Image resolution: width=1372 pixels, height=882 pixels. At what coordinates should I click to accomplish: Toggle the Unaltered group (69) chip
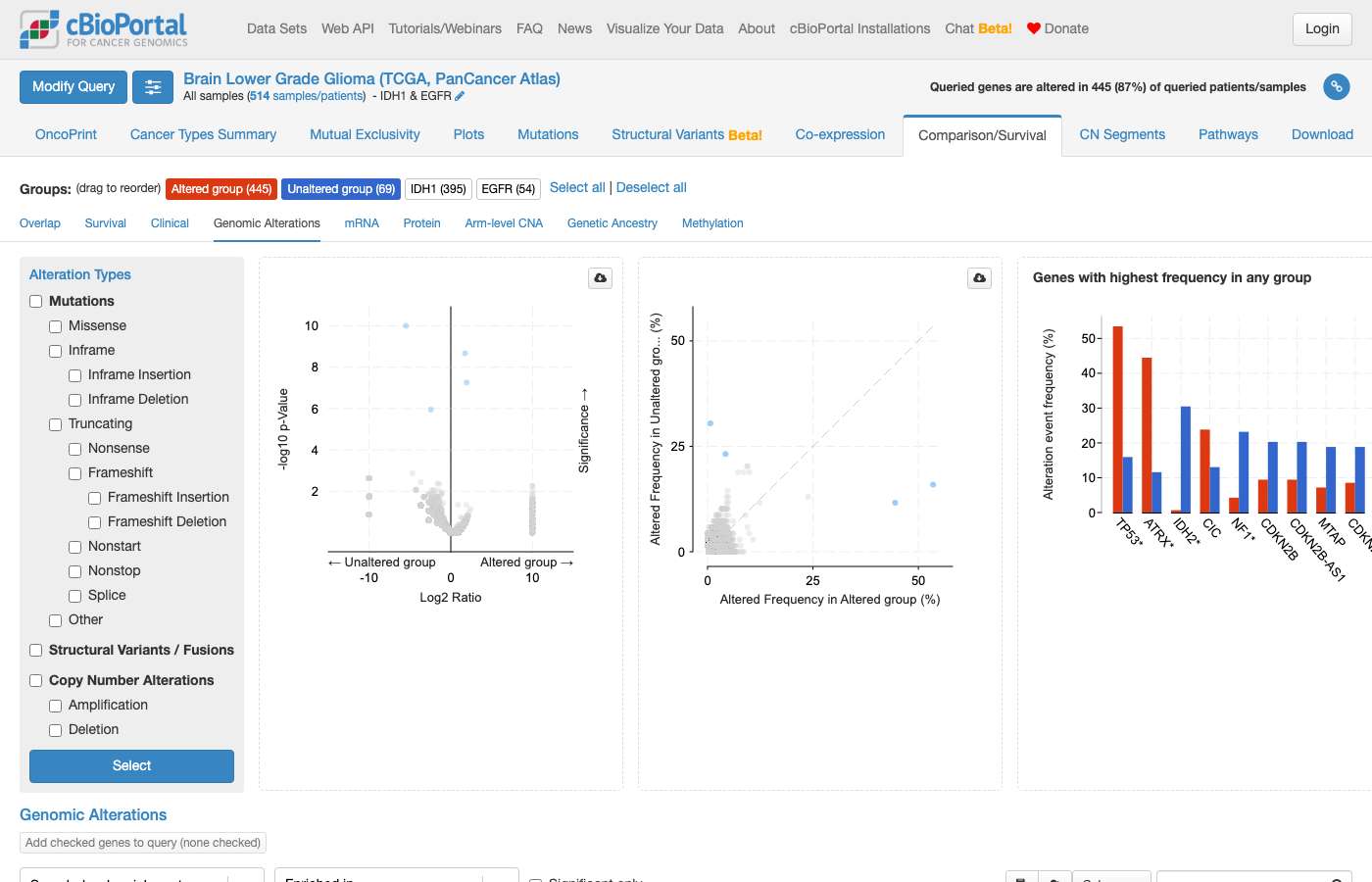coord(341,189)
